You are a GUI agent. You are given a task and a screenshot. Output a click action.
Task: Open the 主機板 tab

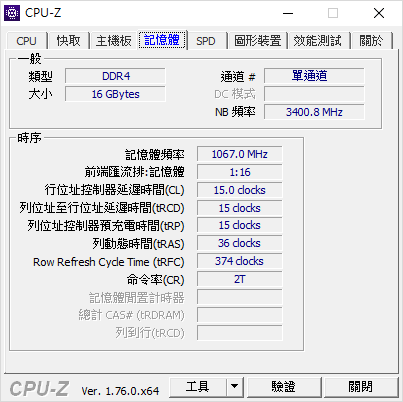(x=114, y=41)
